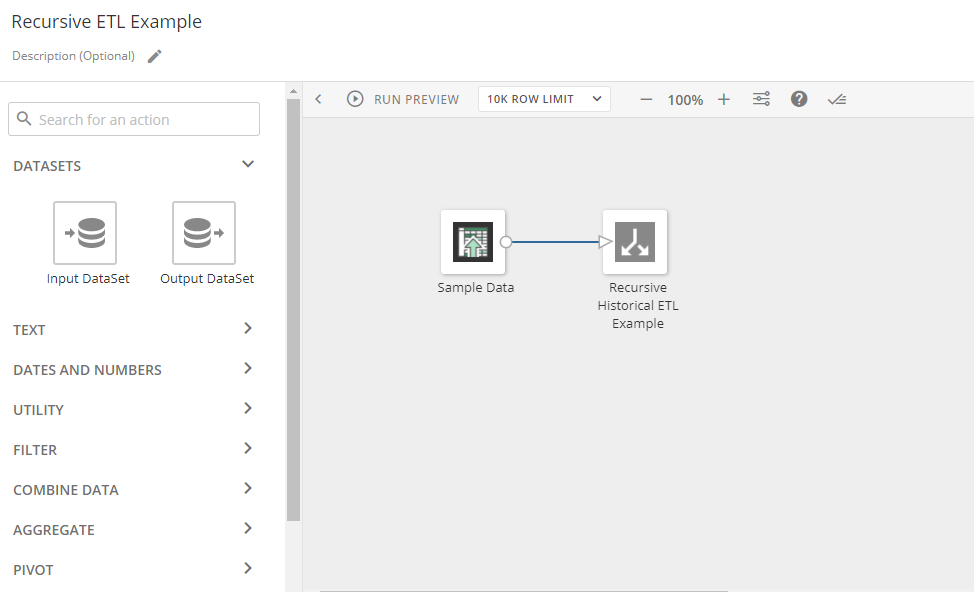Viewport: 974px width, 592px height.
Task: Click the left panel scrollbar
Action: coord(293,300)
